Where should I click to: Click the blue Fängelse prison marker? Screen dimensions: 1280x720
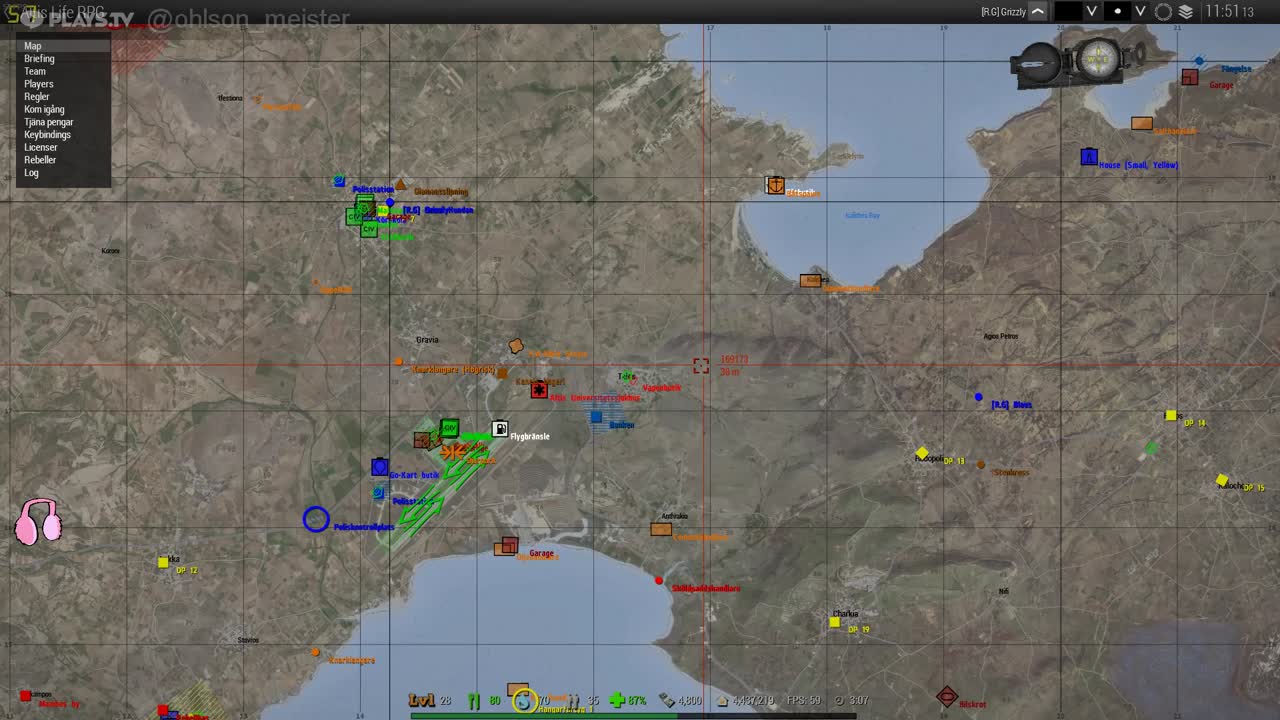click(1199, 62)
